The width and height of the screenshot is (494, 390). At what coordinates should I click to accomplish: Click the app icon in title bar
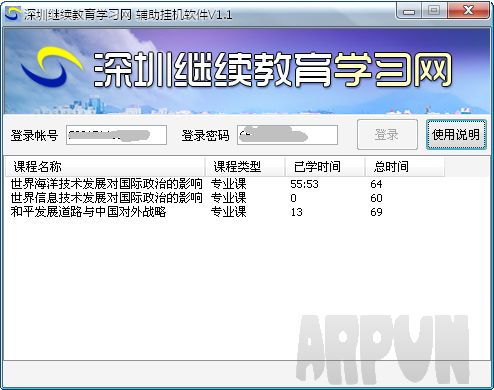[13, 14]
